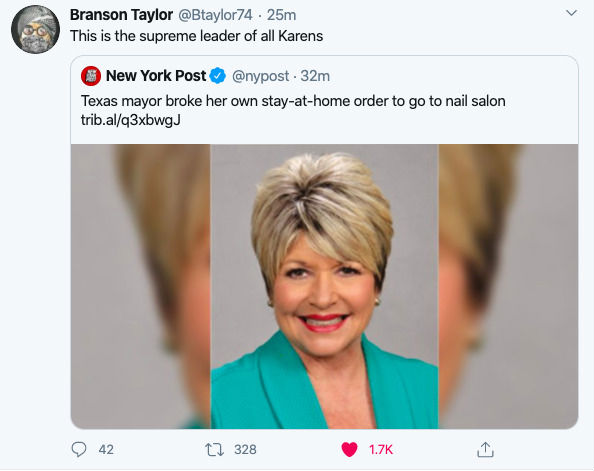Click the New York Post logo avatar

click(91, 76)
